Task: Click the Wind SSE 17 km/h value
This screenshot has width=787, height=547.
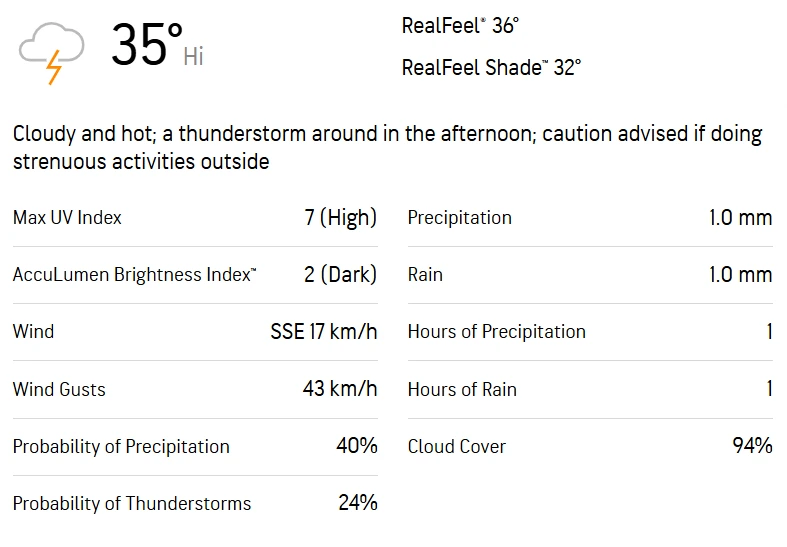Action: click(x=324, y=332)
